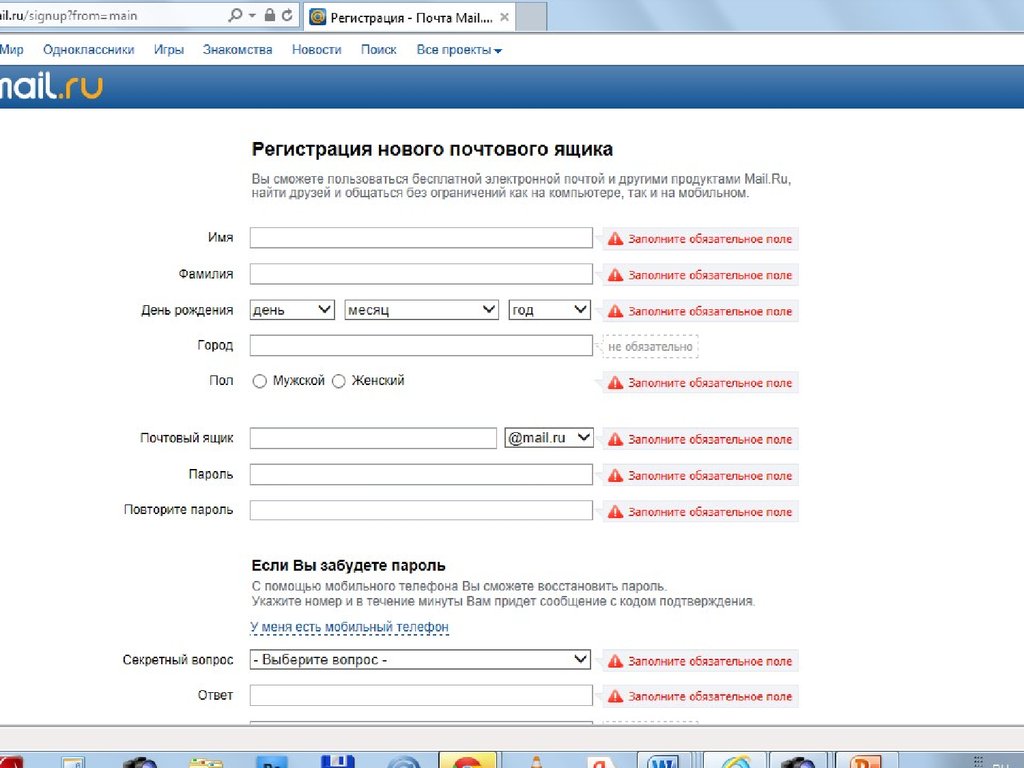The height and width of the screenshot is (768, 1024).
Task: Click the Если Вы забудете пароль heading
Action: pos(348,566)
